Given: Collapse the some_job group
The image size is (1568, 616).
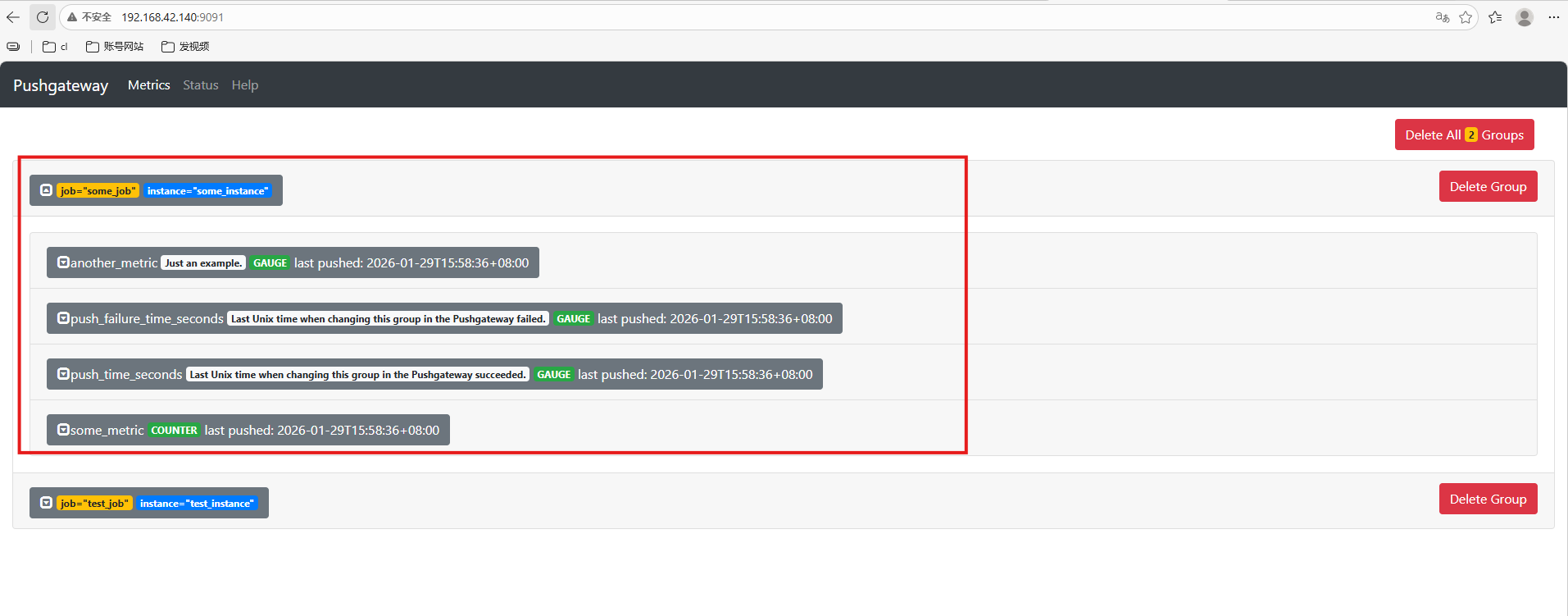Looking at the screenshot, I should coord(47,190).
